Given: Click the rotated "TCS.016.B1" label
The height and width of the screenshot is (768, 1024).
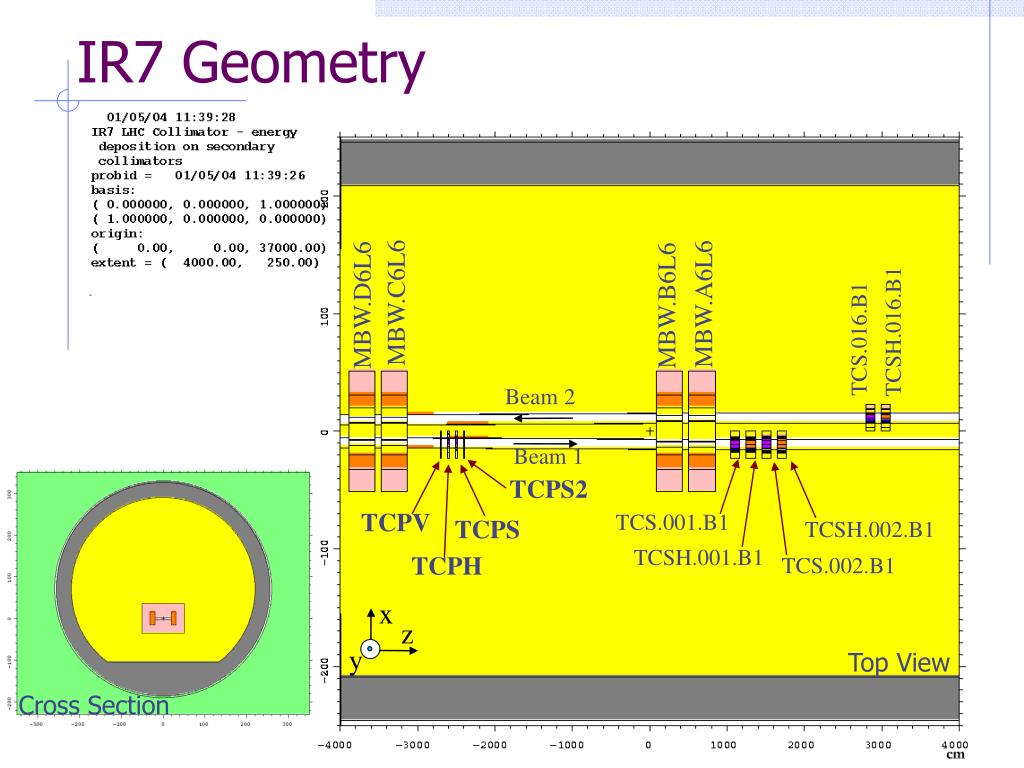Looking at the screenshot, I should coord(859,340).
